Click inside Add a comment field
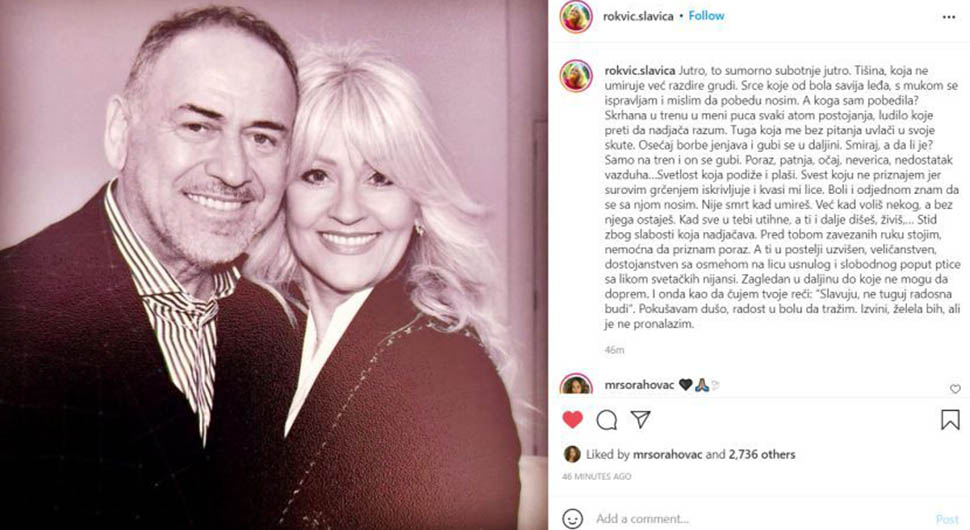The height and width of the screenshot is (530, 970). [761, 518]
